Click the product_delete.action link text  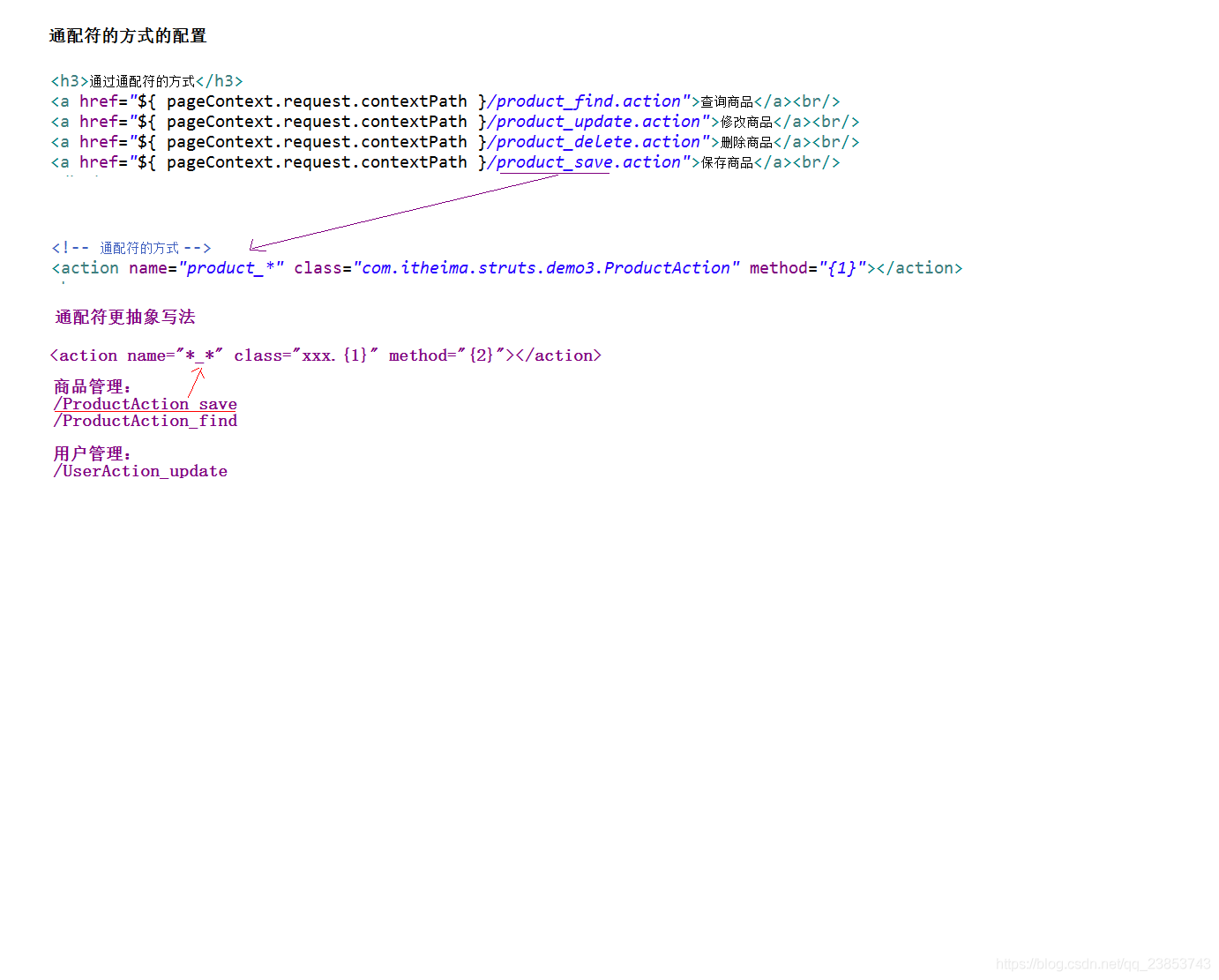598,142
